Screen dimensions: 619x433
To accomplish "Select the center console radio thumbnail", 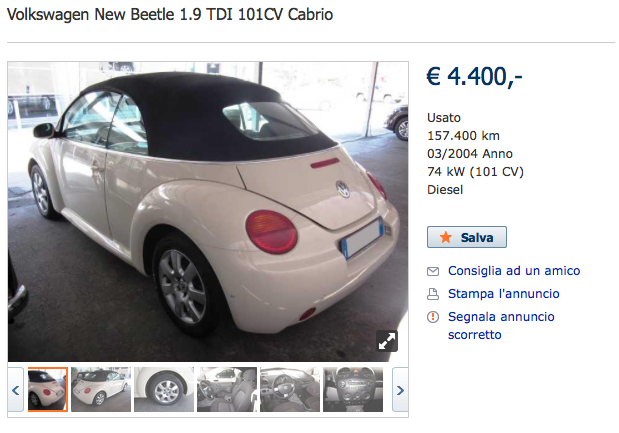I will [x=353, y=390].
